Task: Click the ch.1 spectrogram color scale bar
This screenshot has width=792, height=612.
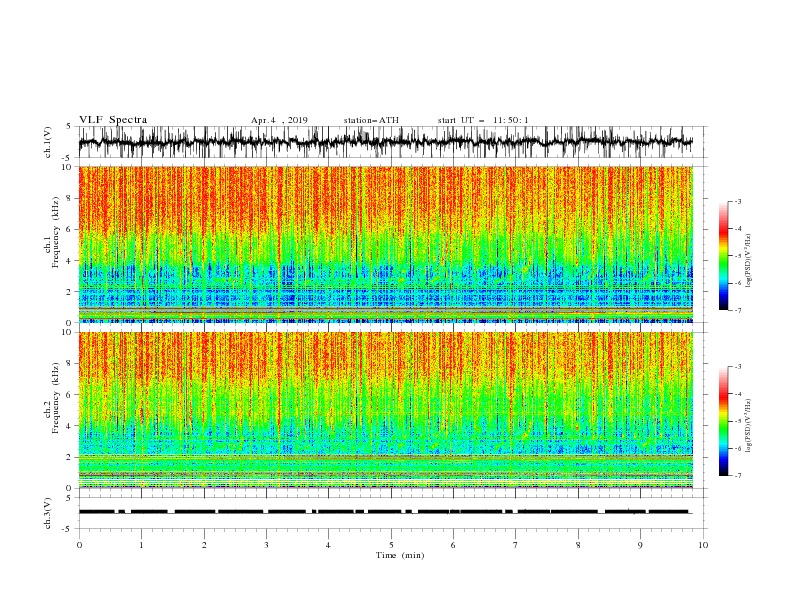Action: click(x=724, y=256)
